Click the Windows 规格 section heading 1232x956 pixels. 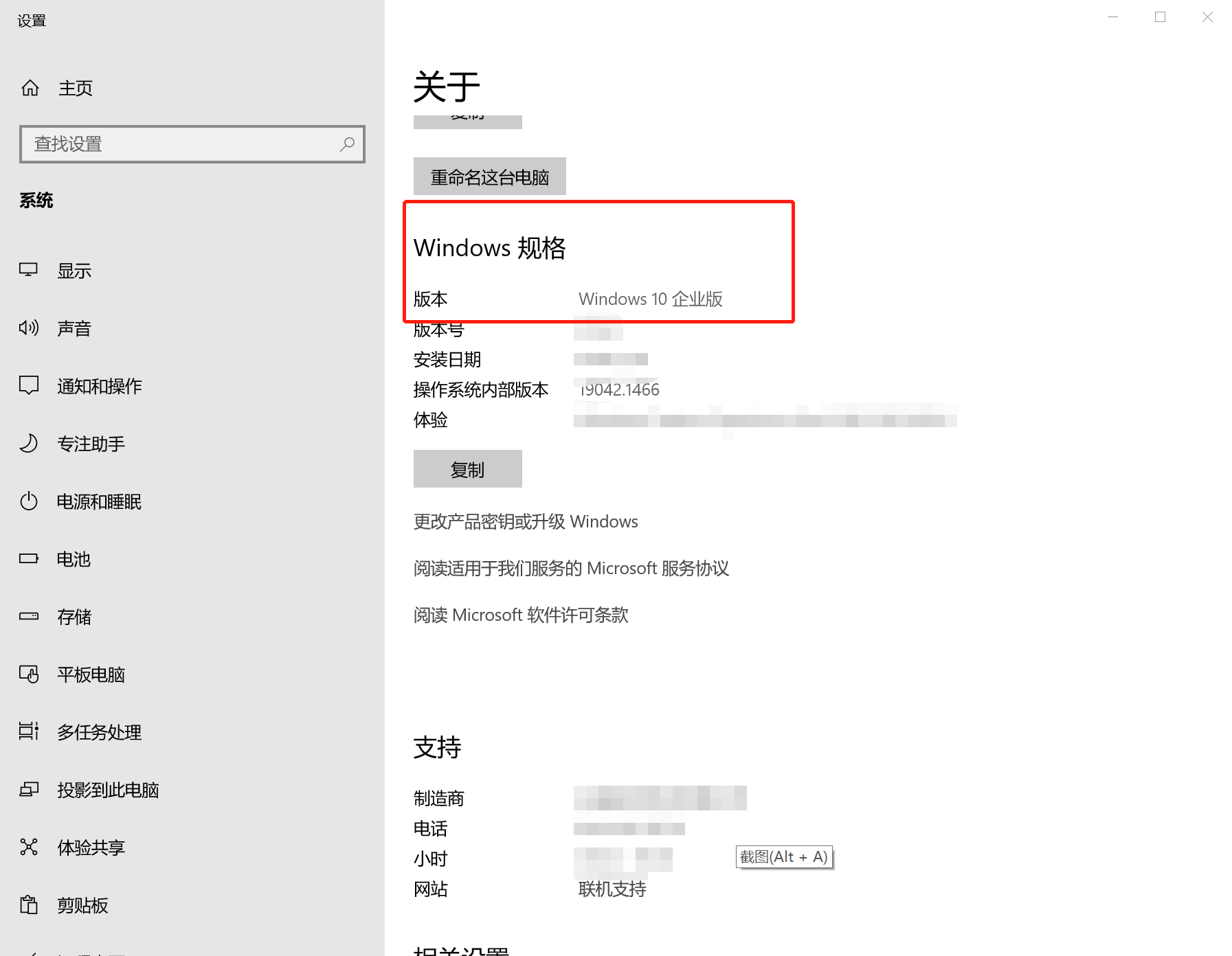tap(490, 248)
